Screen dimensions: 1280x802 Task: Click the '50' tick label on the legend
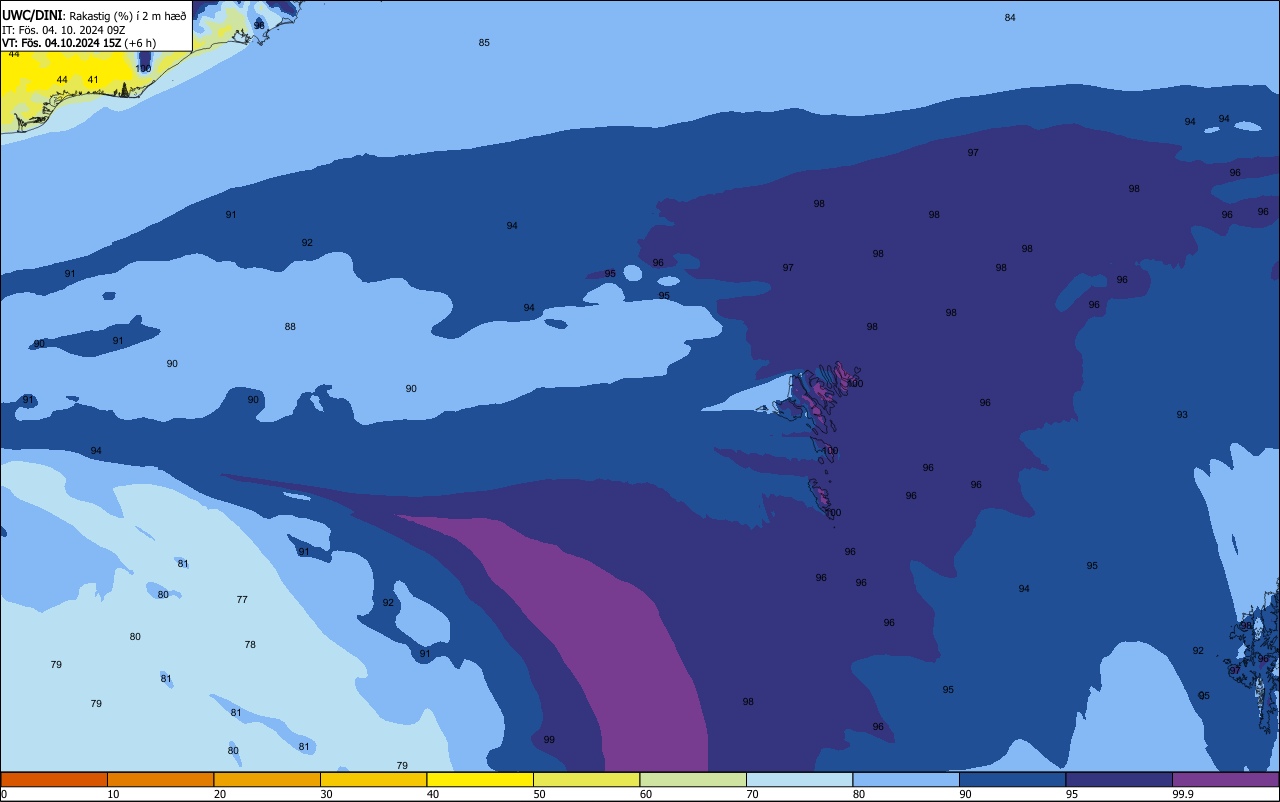pyautogui.click(x=539, y=794)
